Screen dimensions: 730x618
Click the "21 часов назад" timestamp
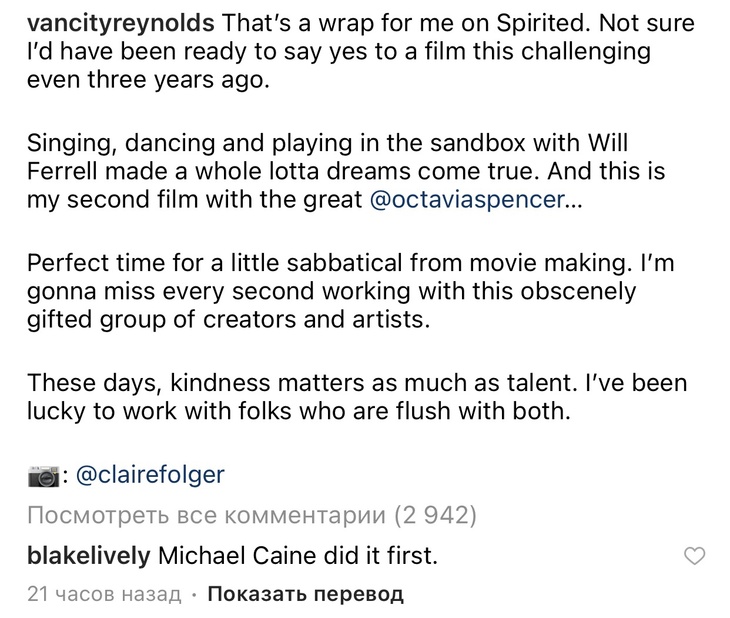105,594
